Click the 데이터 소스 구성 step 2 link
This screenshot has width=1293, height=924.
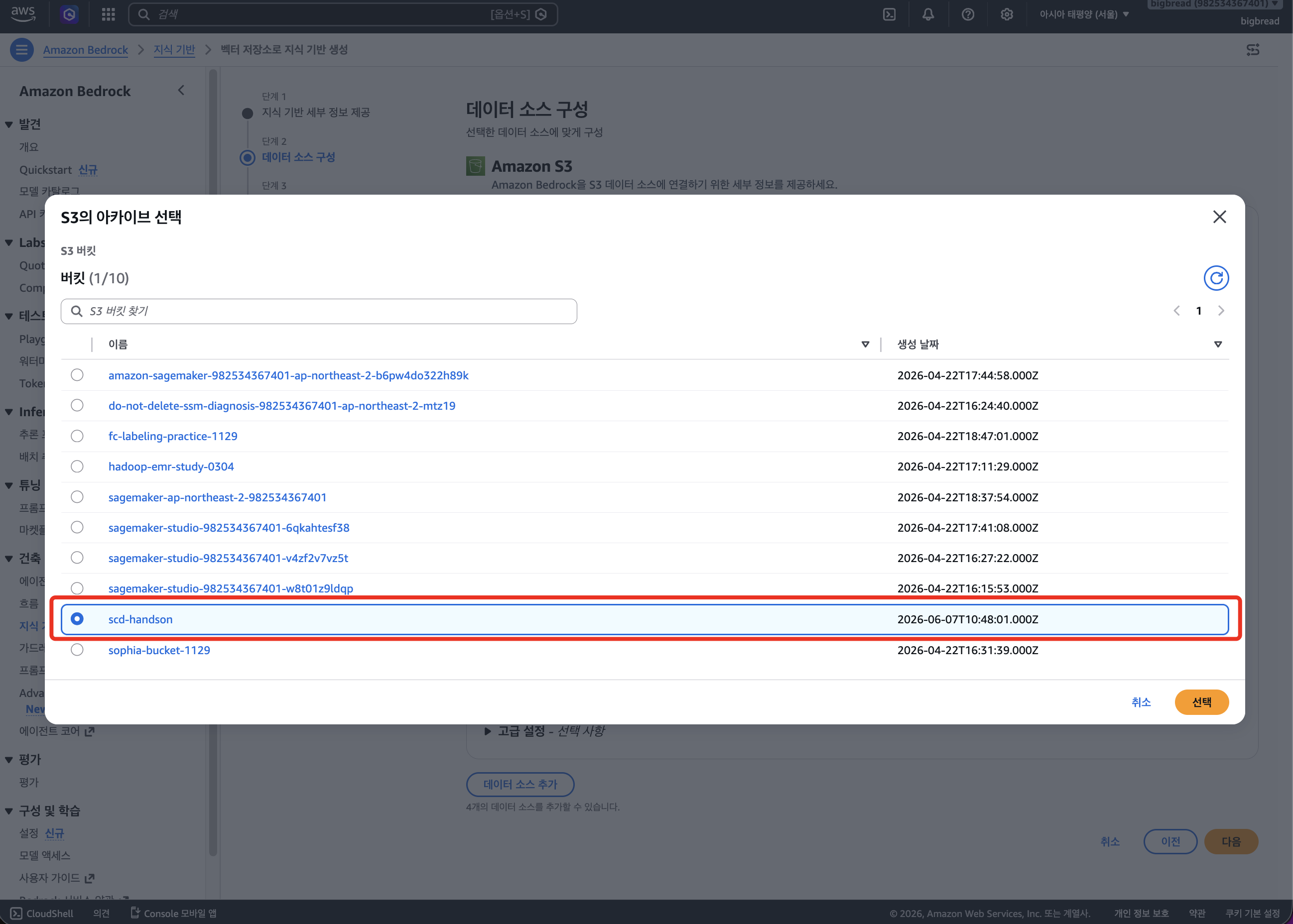point(298,157)
